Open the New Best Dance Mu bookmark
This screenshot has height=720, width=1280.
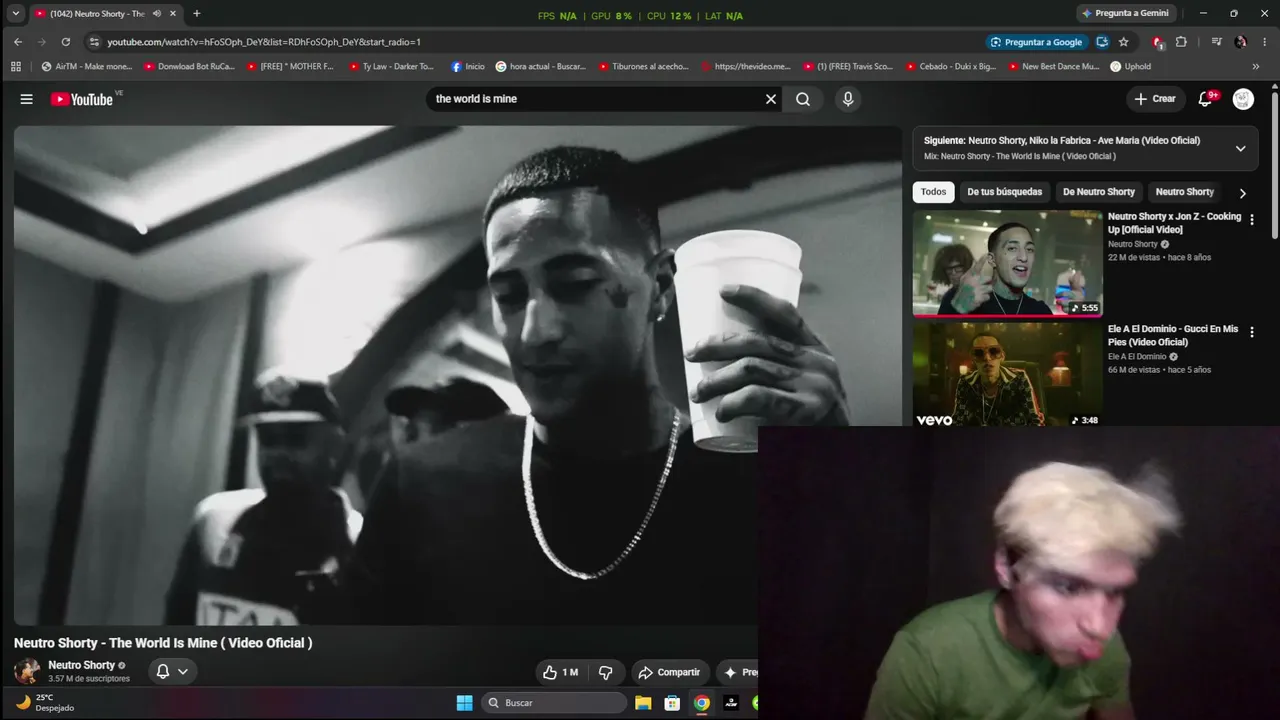click(1054, 66)
